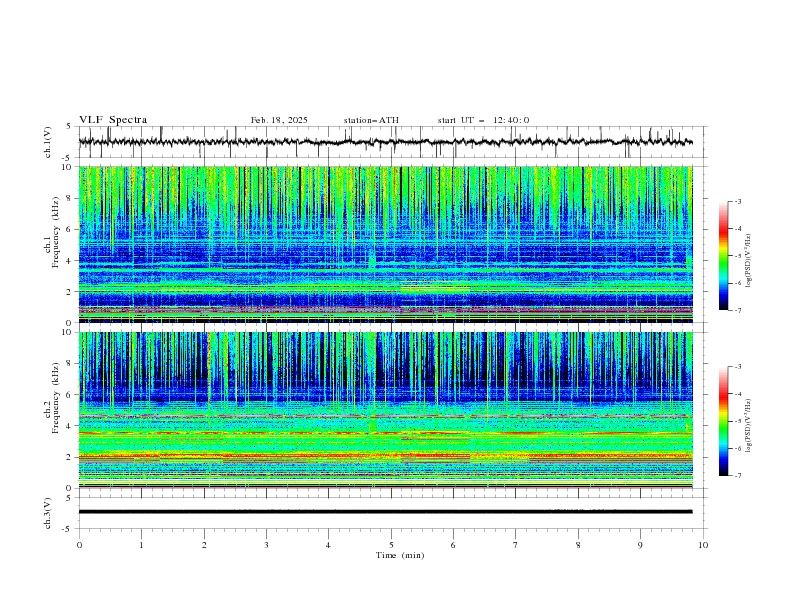This screenshot has width=792, height=612.
Task: Click the ch.1 spectrogram panel
Action: click(x=385, y=244)
